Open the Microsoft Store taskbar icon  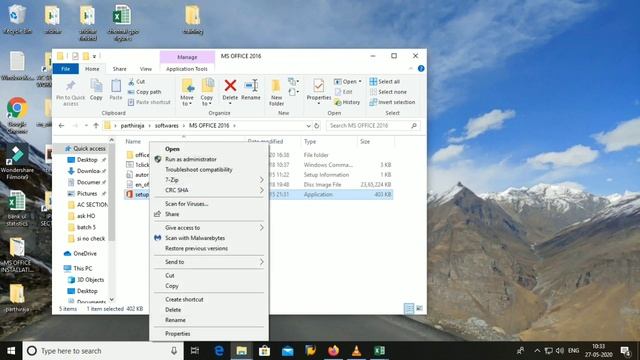tap(264, 351)
